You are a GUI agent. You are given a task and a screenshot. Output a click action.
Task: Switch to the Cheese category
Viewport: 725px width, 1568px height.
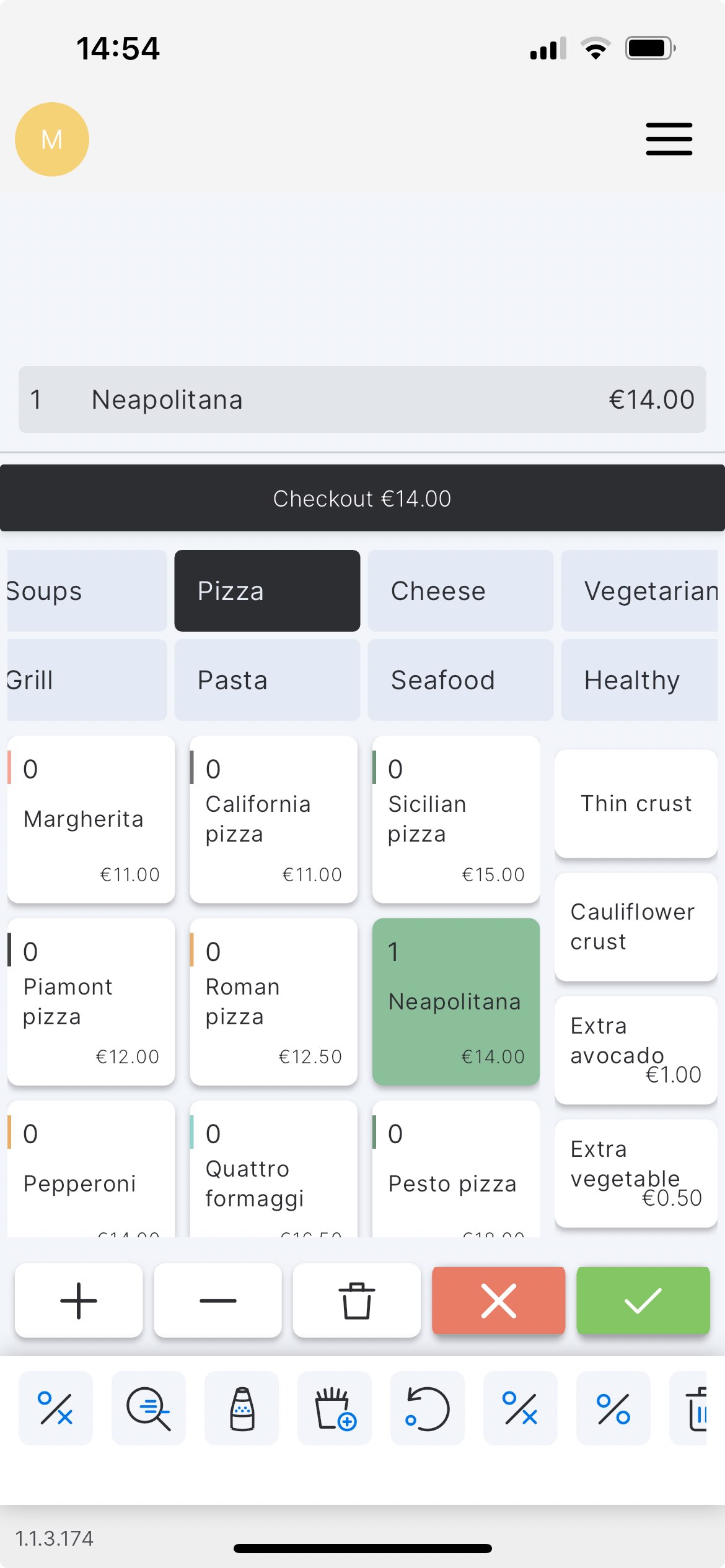click(x=460, y=591)
